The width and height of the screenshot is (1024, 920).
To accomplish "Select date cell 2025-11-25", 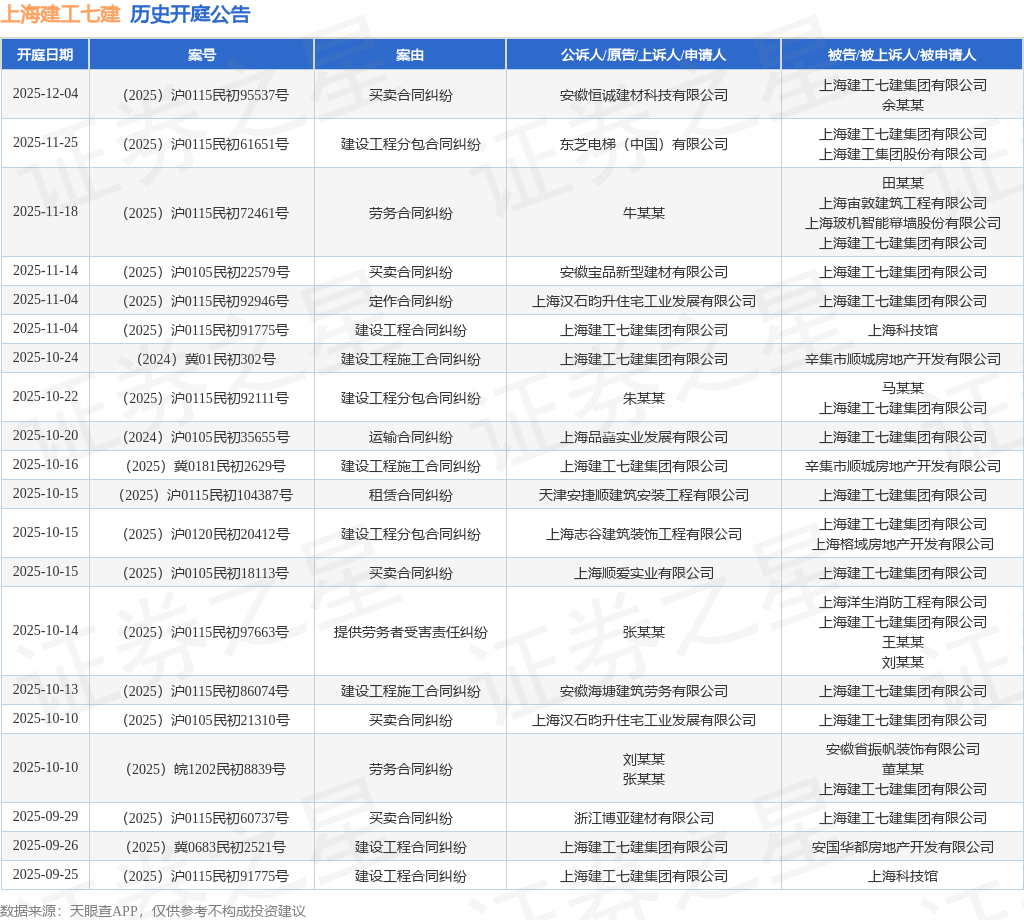I will (x=45, y=142).
